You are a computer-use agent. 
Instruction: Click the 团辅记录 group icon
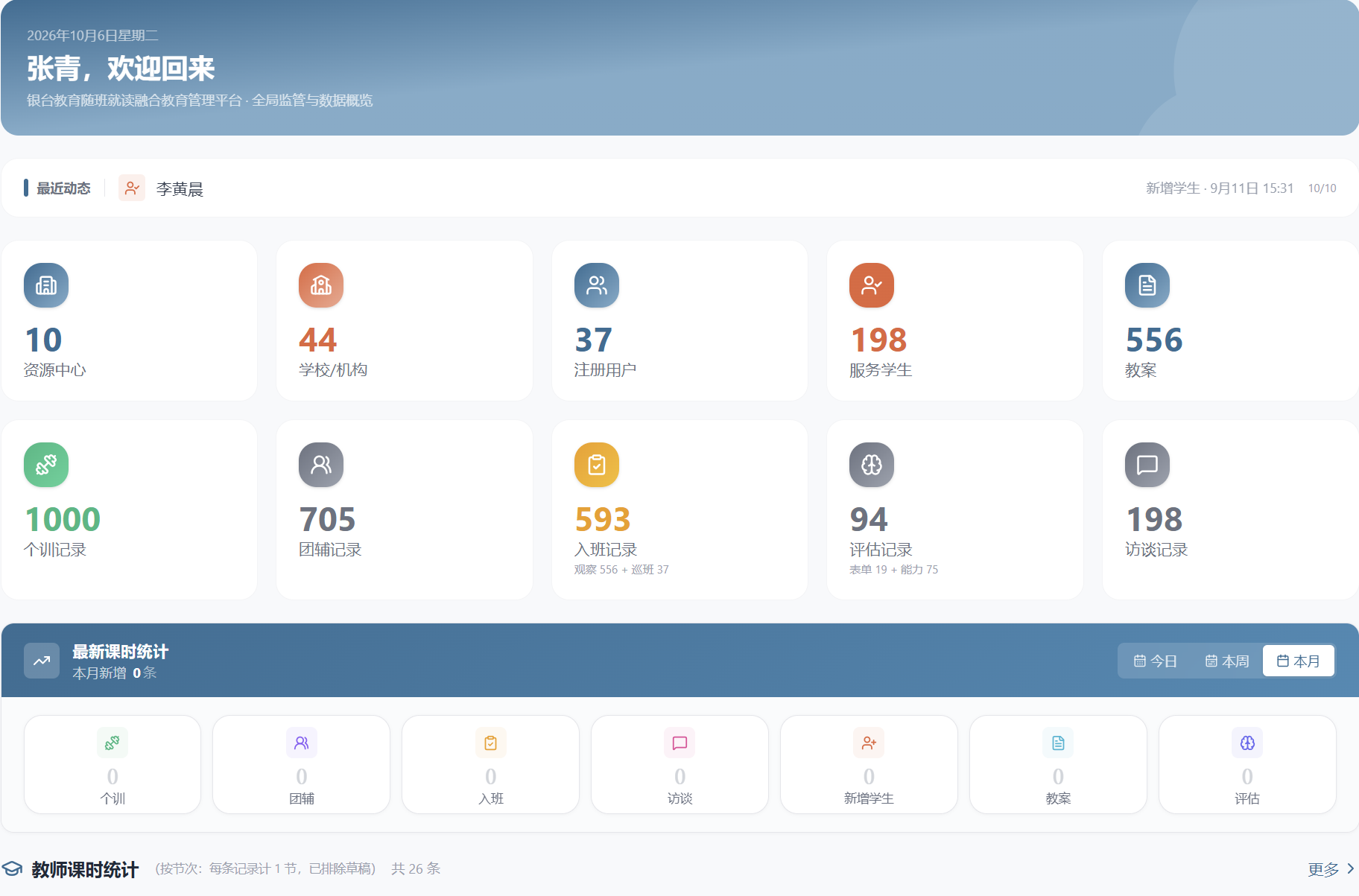(x=321, y=465)
